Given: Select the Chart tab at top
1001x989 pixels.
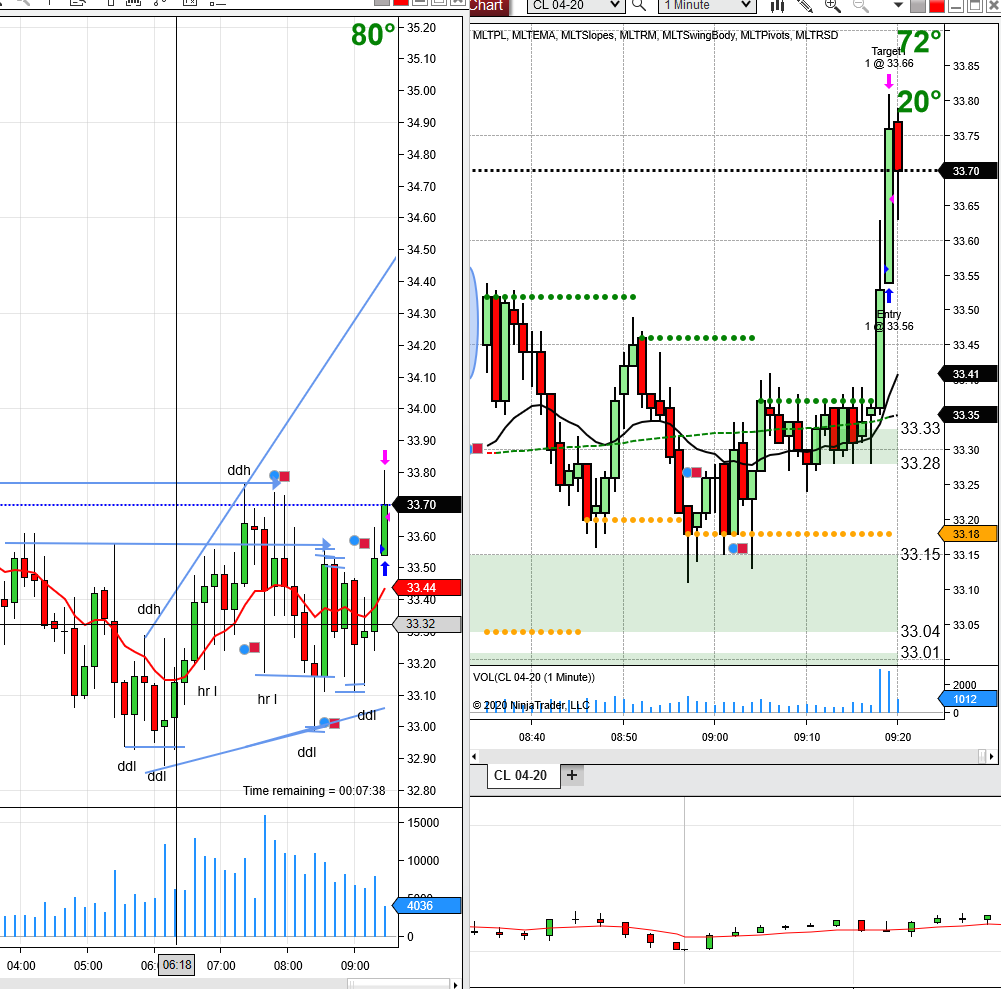Looking at the screenshot, I should (x=488, y=6).
